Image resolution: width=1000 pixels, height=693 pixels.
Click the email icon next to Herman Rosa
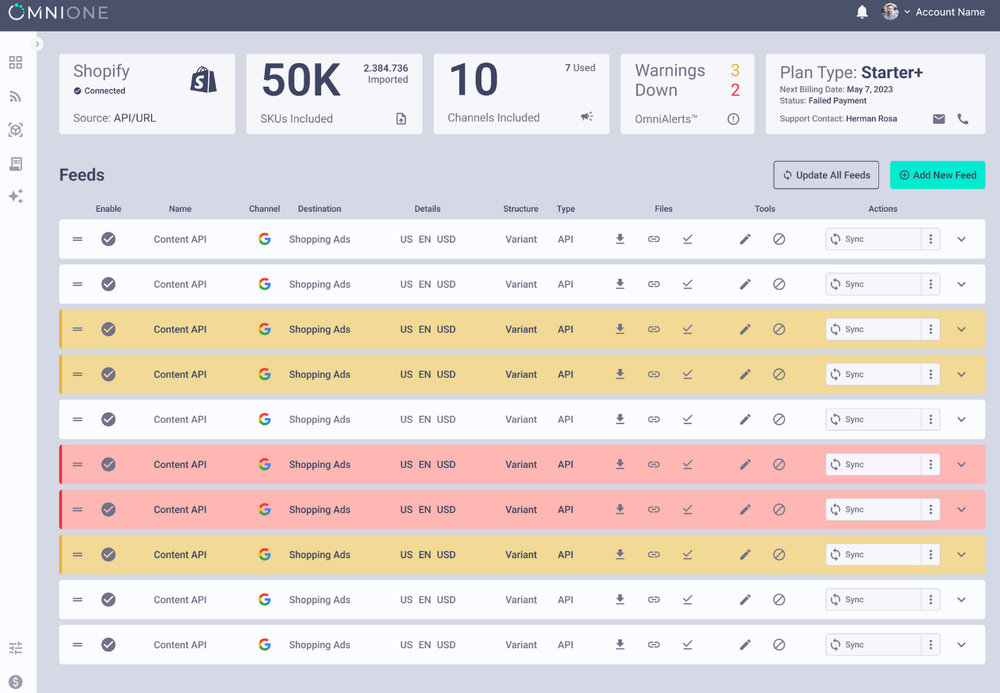pyautogui.click(x=938, y=118)
